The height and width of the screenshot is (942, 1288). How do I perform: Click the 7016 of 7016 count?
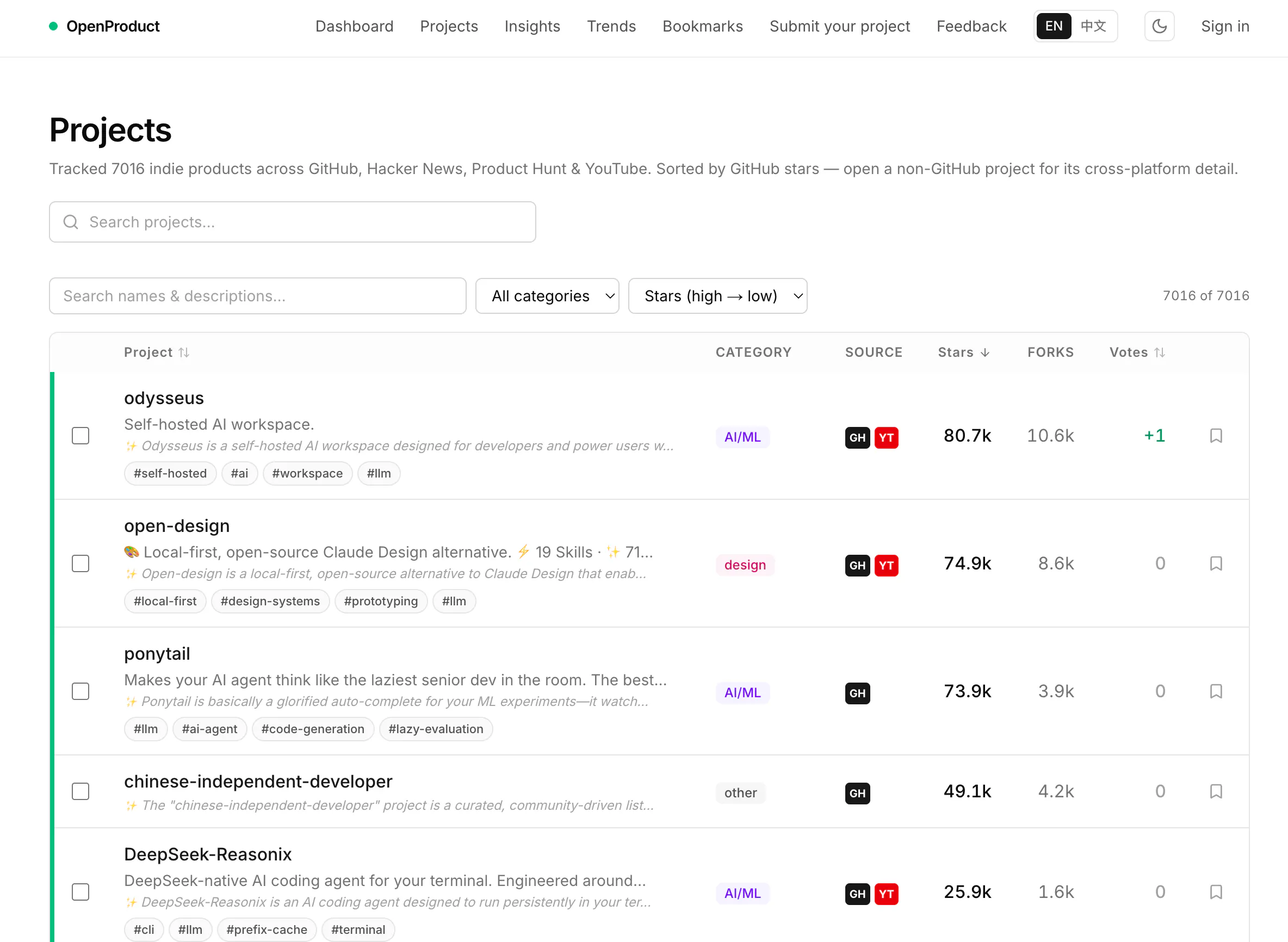pos(1206,296)
